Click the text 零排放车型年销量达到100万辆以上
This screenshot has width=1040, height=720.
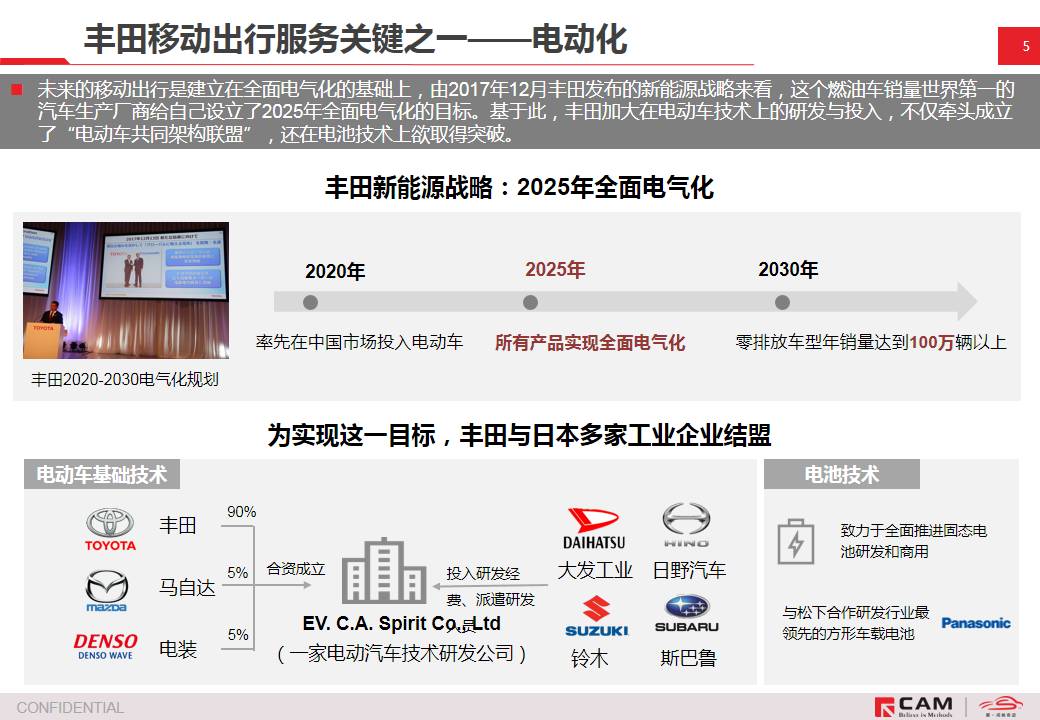pyautogui.click(x=871, y=342)
